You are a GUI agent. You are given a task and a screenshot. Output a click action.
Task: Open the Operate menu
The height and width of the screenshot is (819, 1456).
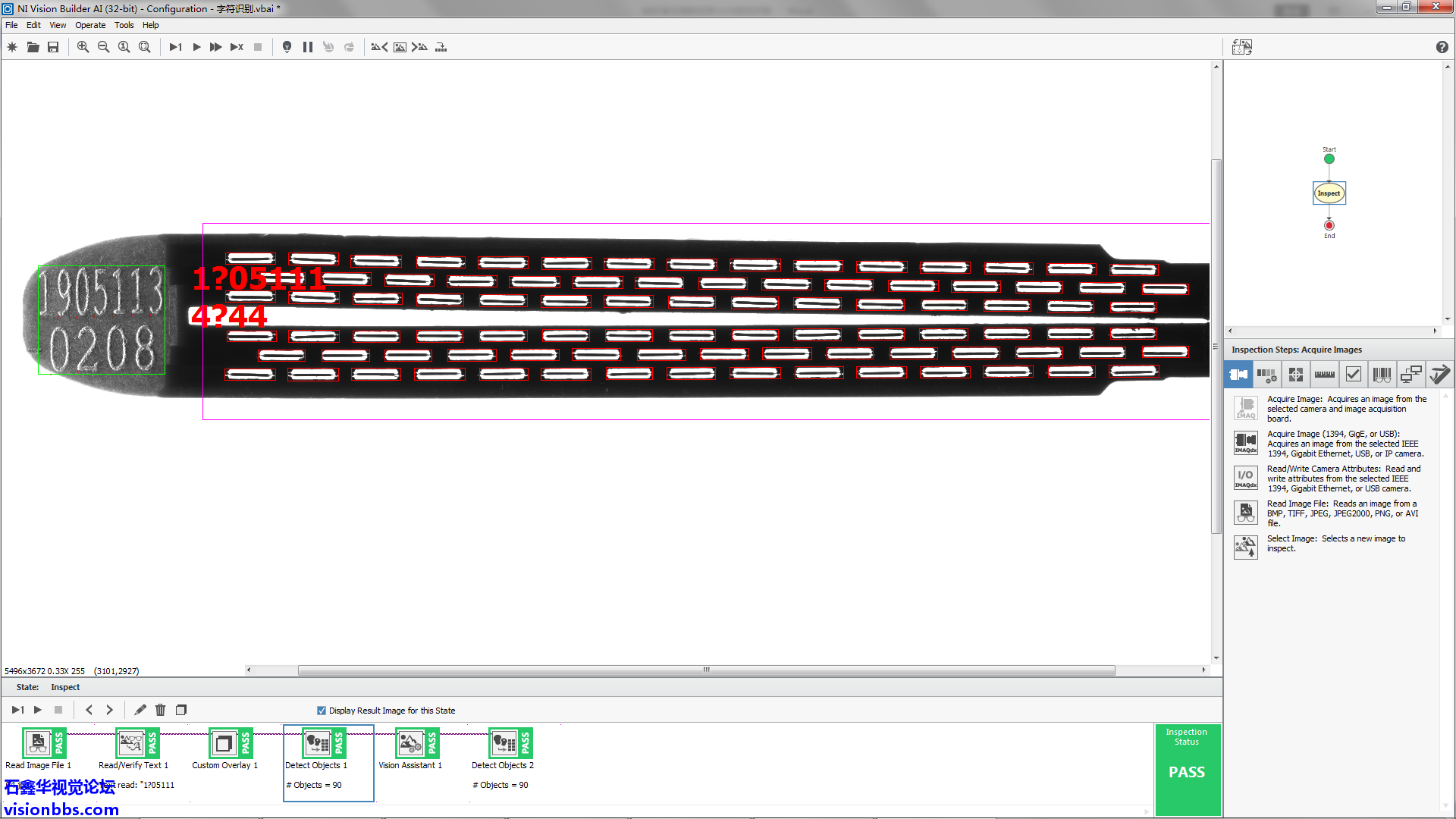click(x=90, y=25)
